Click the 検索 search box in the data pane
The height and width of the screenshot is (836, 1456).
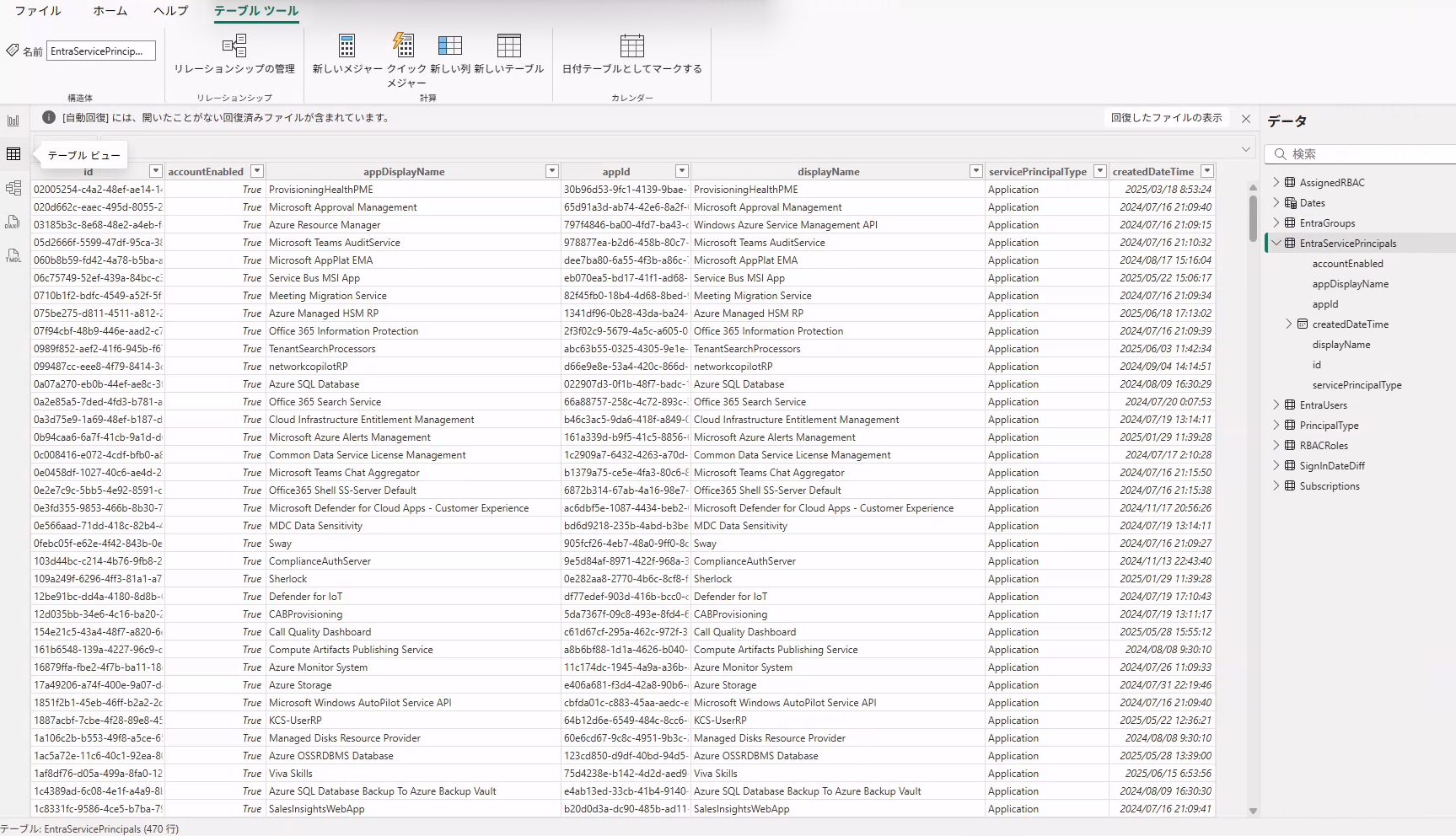point(1360,154)
